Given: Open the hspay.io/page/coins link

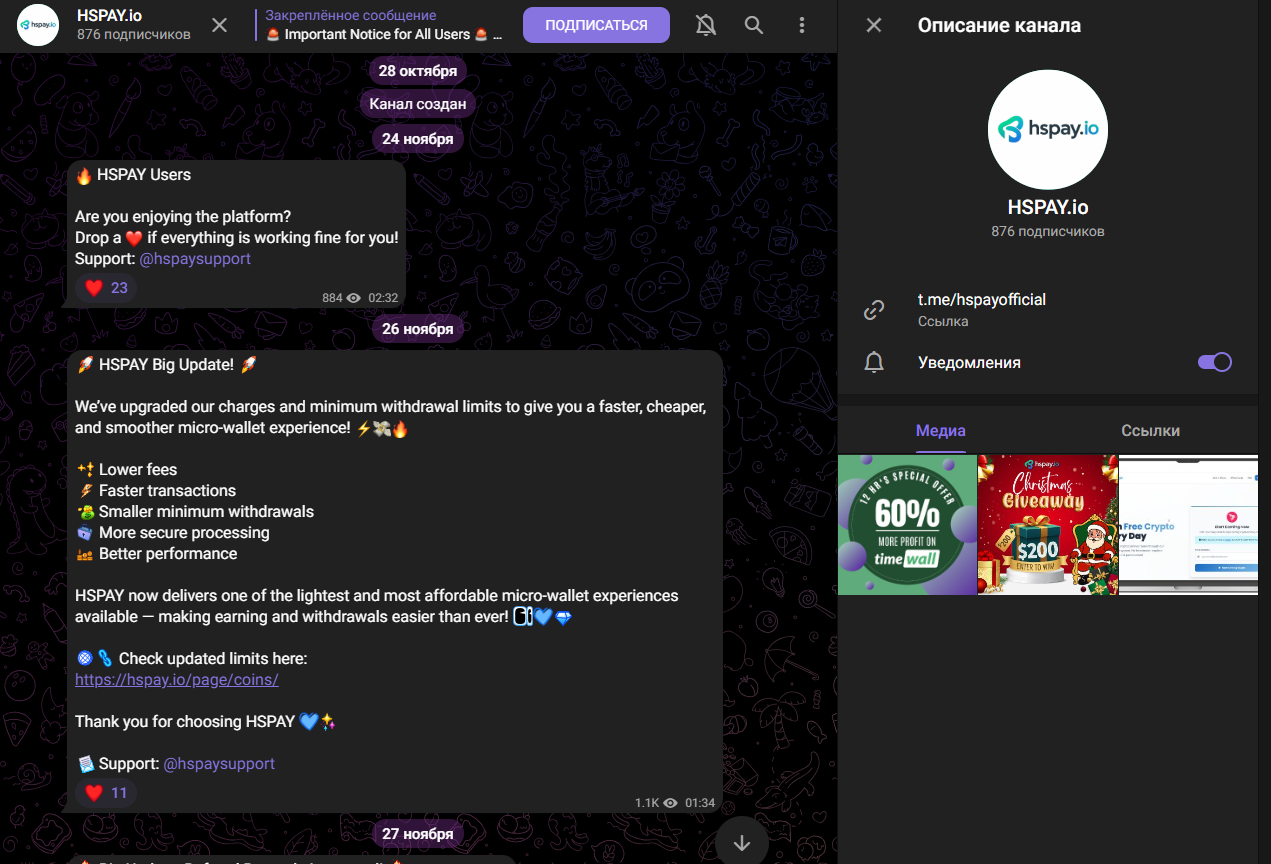Looking at the screenshot, I should (176, 679).
